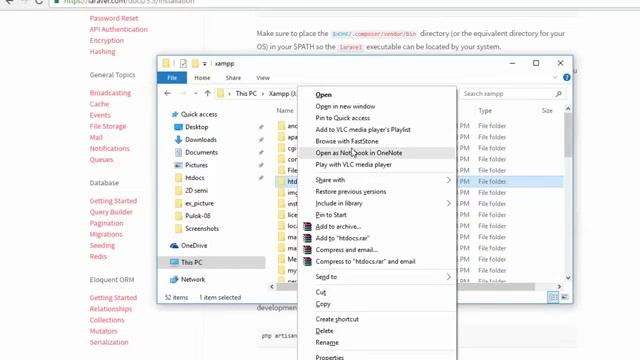The image size is (640, 360).
Task: Click the new folder icon in title bar
Action: [x=195, y=63]
